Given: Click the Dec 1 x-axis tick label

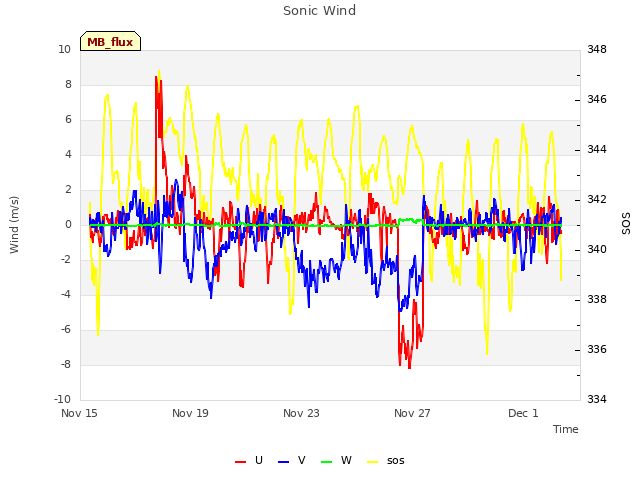Looking at the screenshot, I should pyautogui.click(x=523, y=413).
